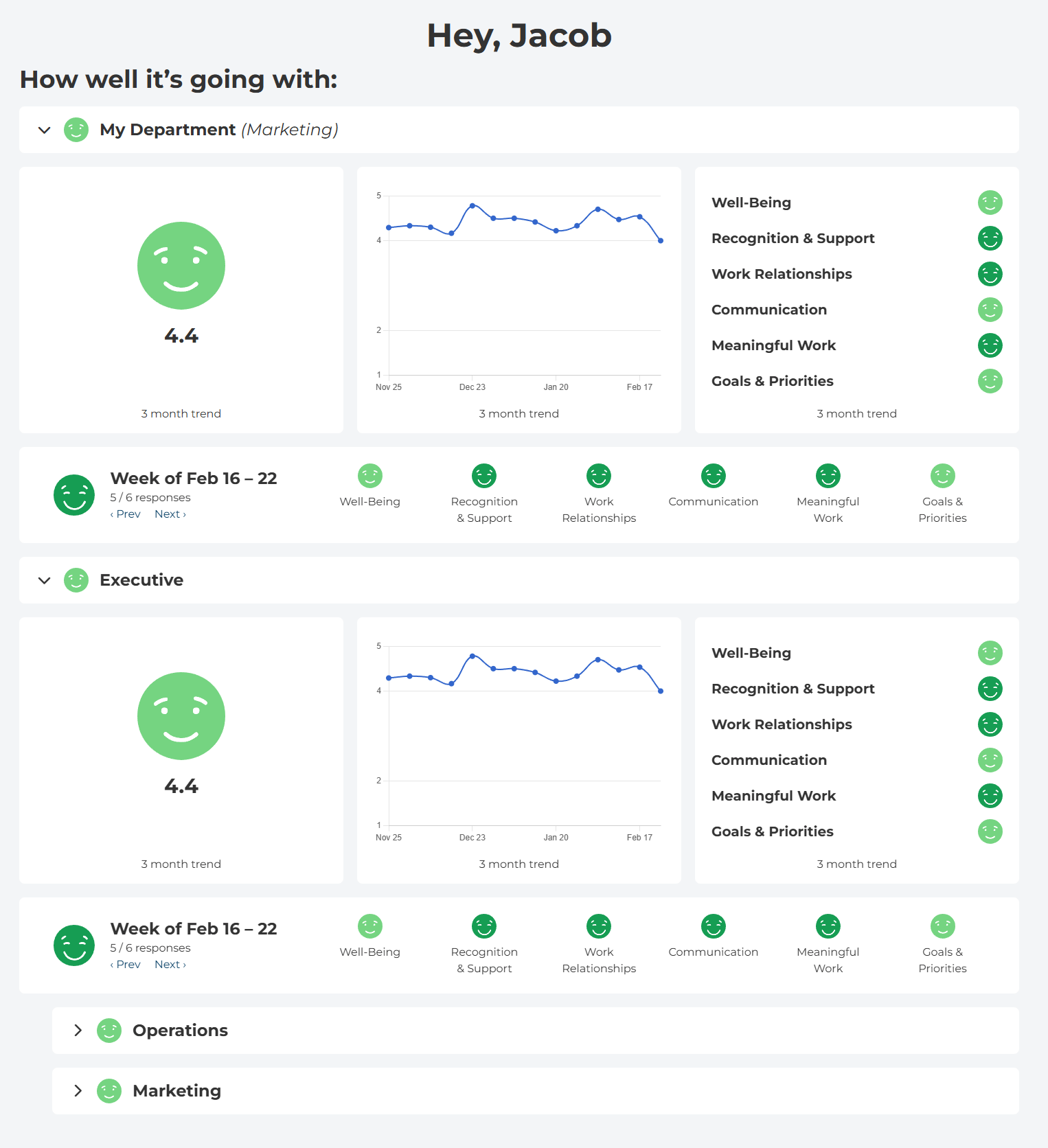The height and width of the screenshot is (1148, 1048).
Task: Go to Next week in My Department
Action: point(170,514)
